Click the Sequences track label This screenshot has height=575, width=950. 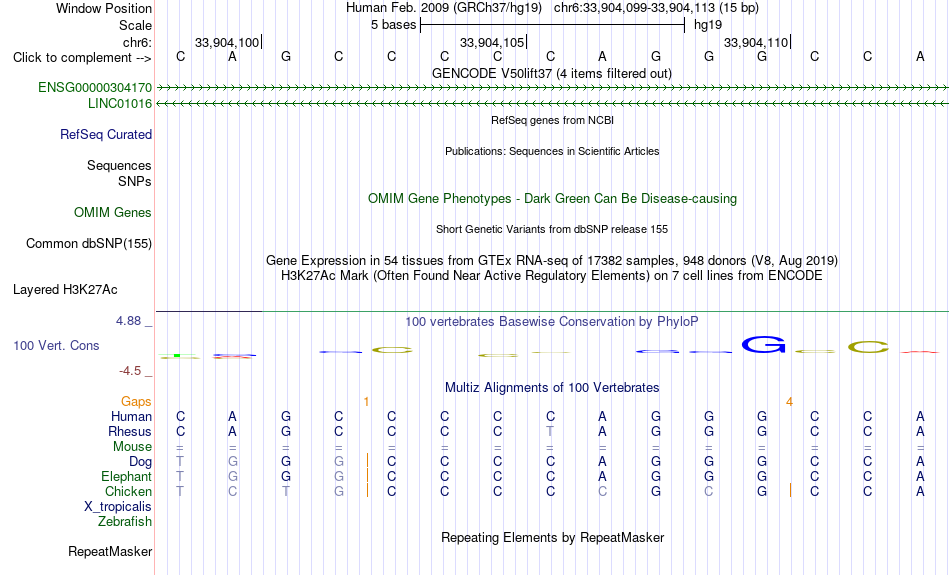[119, 165]
